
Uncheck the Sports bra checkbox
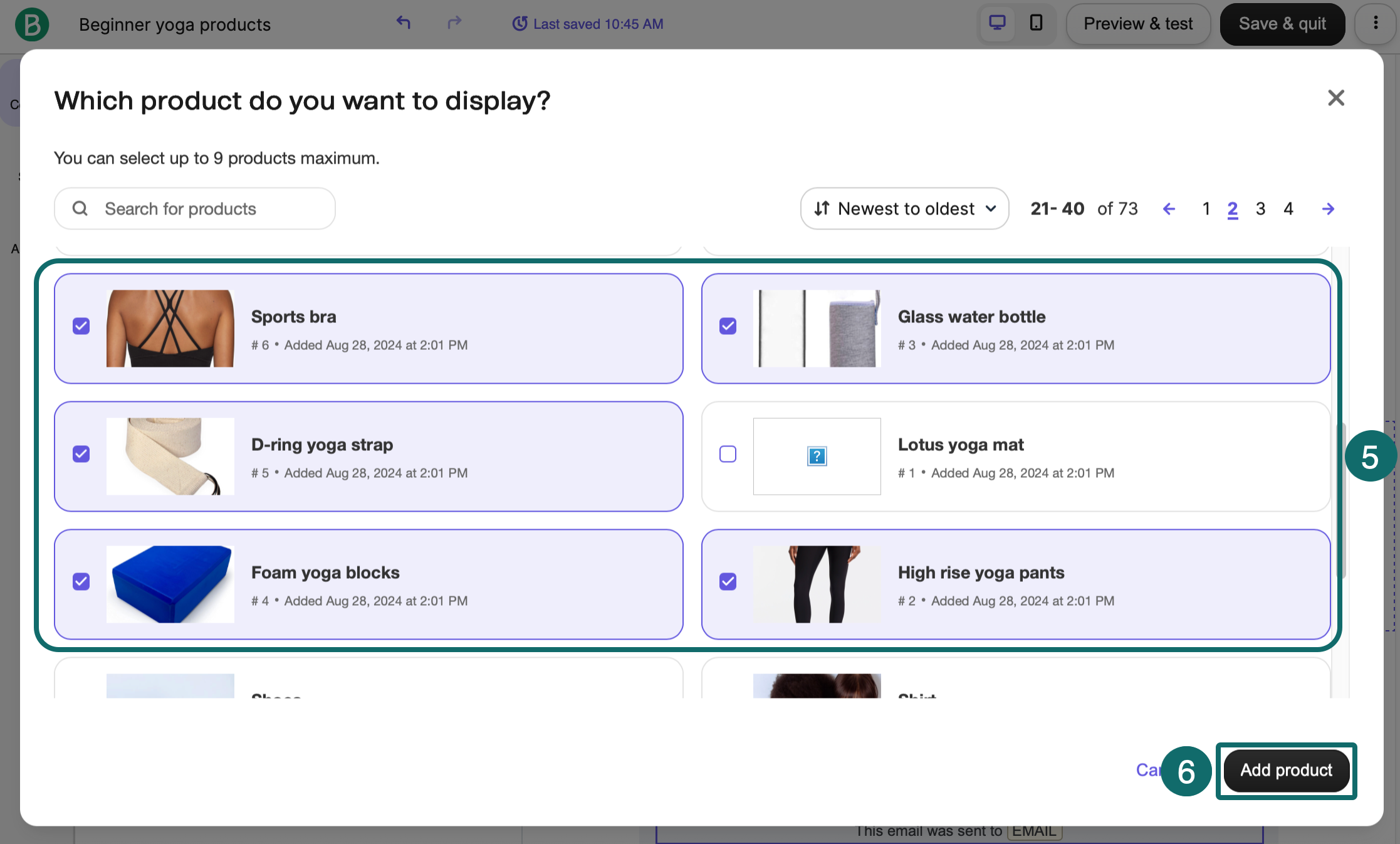point(81,326)
